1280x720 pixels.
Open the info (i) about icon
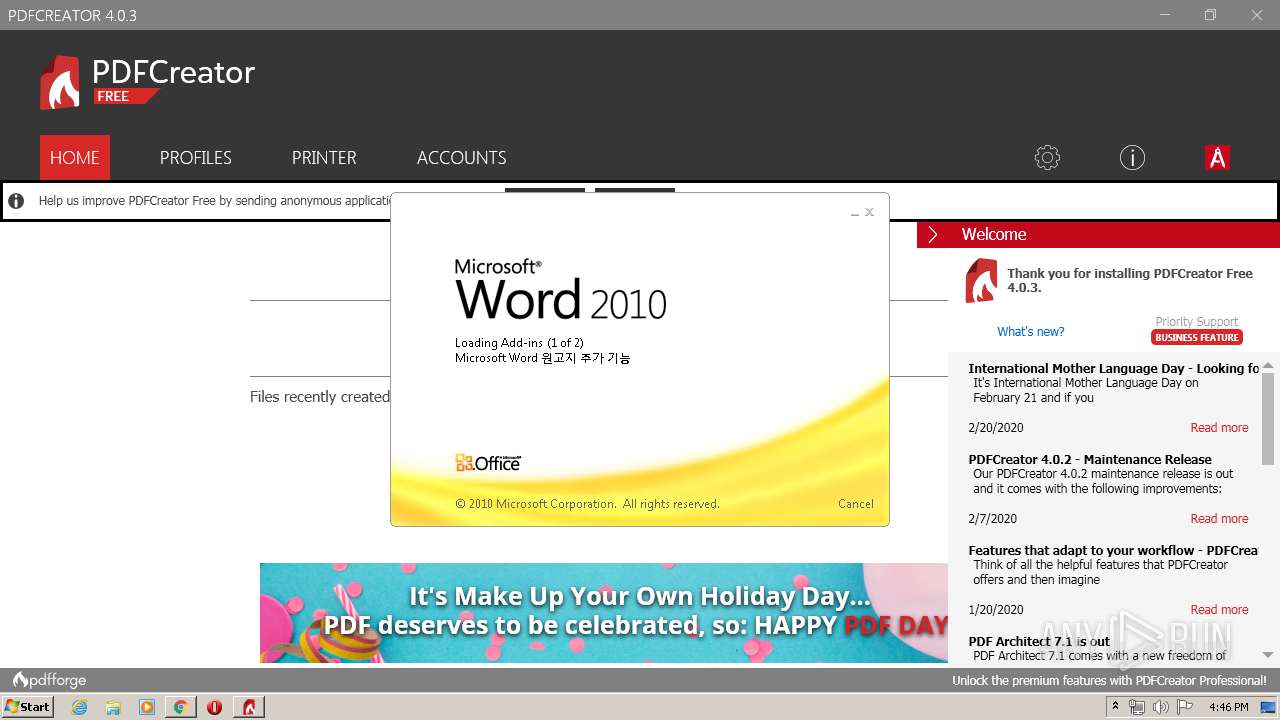(x=1132, y=158)
